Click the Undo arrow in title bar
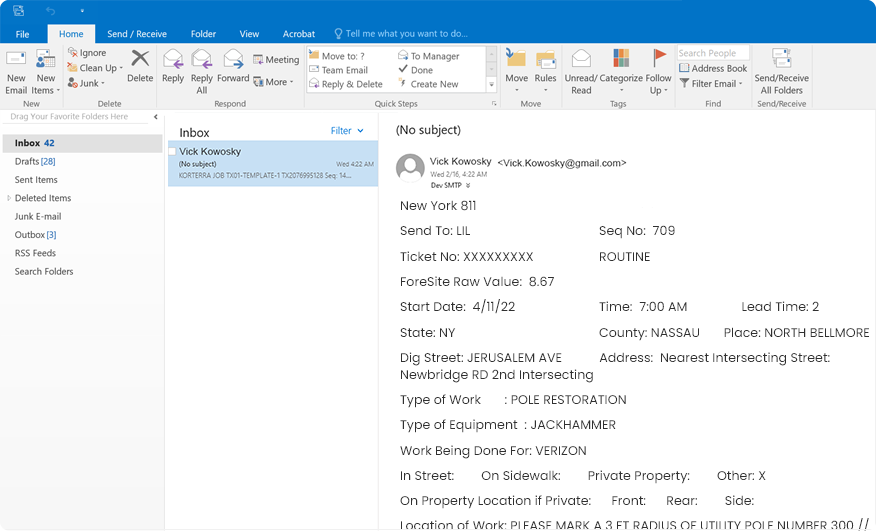Viewport: 876px width, 531px height. (50, 11)
